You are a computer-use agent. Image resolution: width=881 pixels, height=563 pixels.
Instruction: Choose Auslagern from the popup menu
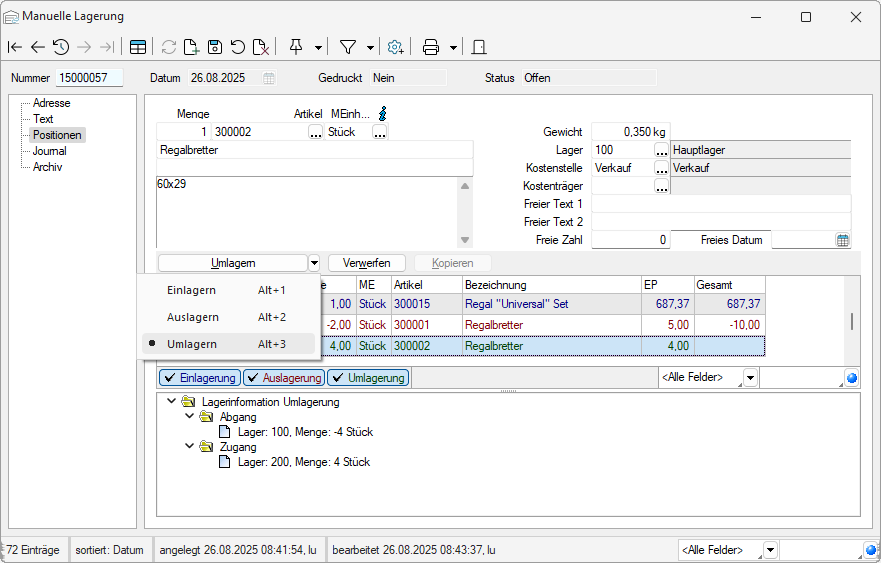point(191,317)
